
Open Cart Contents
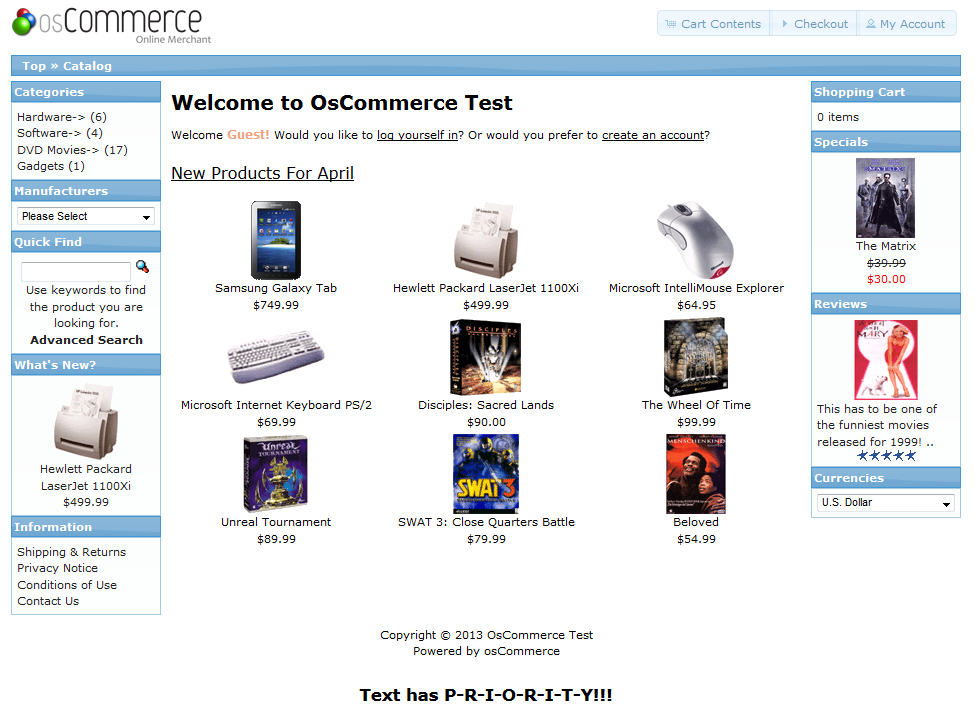click(714, 24)
